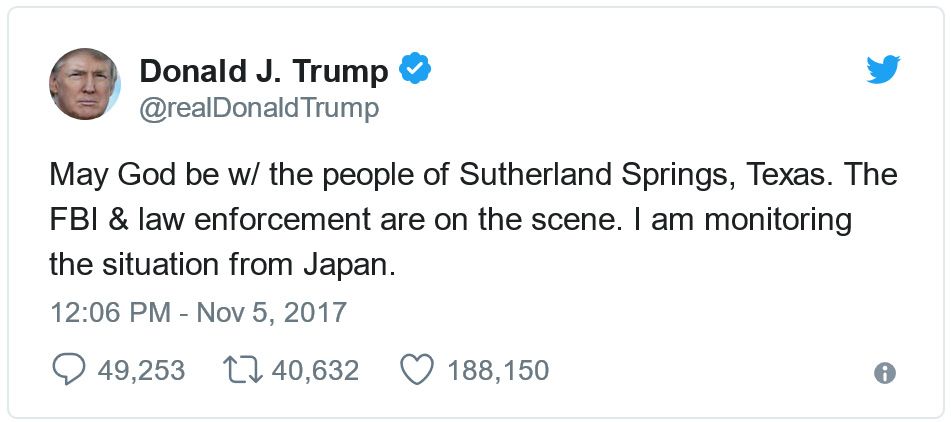The height and width of the screenshot is (422, 951).
Task: Click the 12:06 PM timestamp
Action: tap(110, 312)
